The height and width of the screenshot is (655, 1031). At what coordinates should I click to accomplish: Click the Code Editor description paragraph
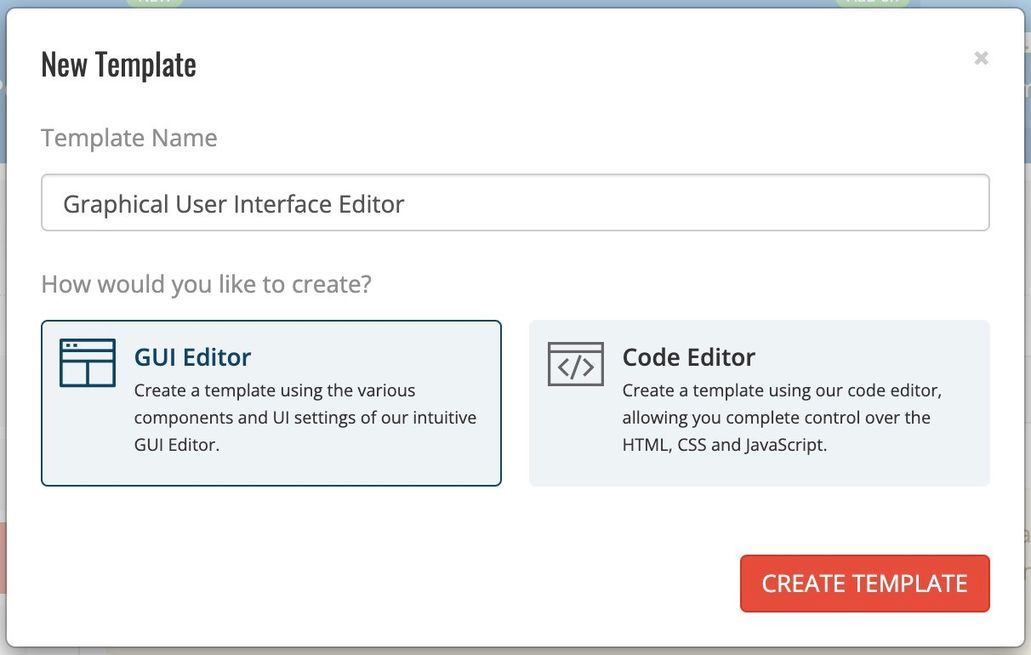(782, 418)
